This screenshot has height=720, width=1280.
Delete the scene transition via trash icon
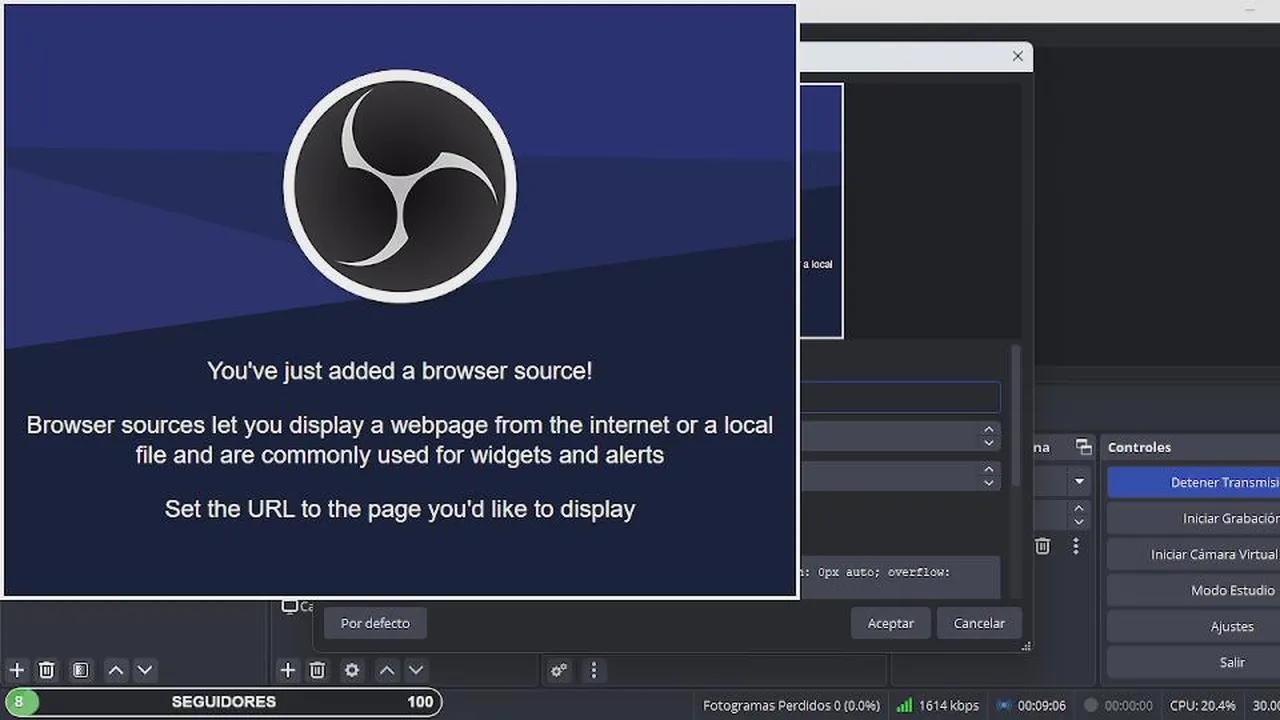[1042, 546]
